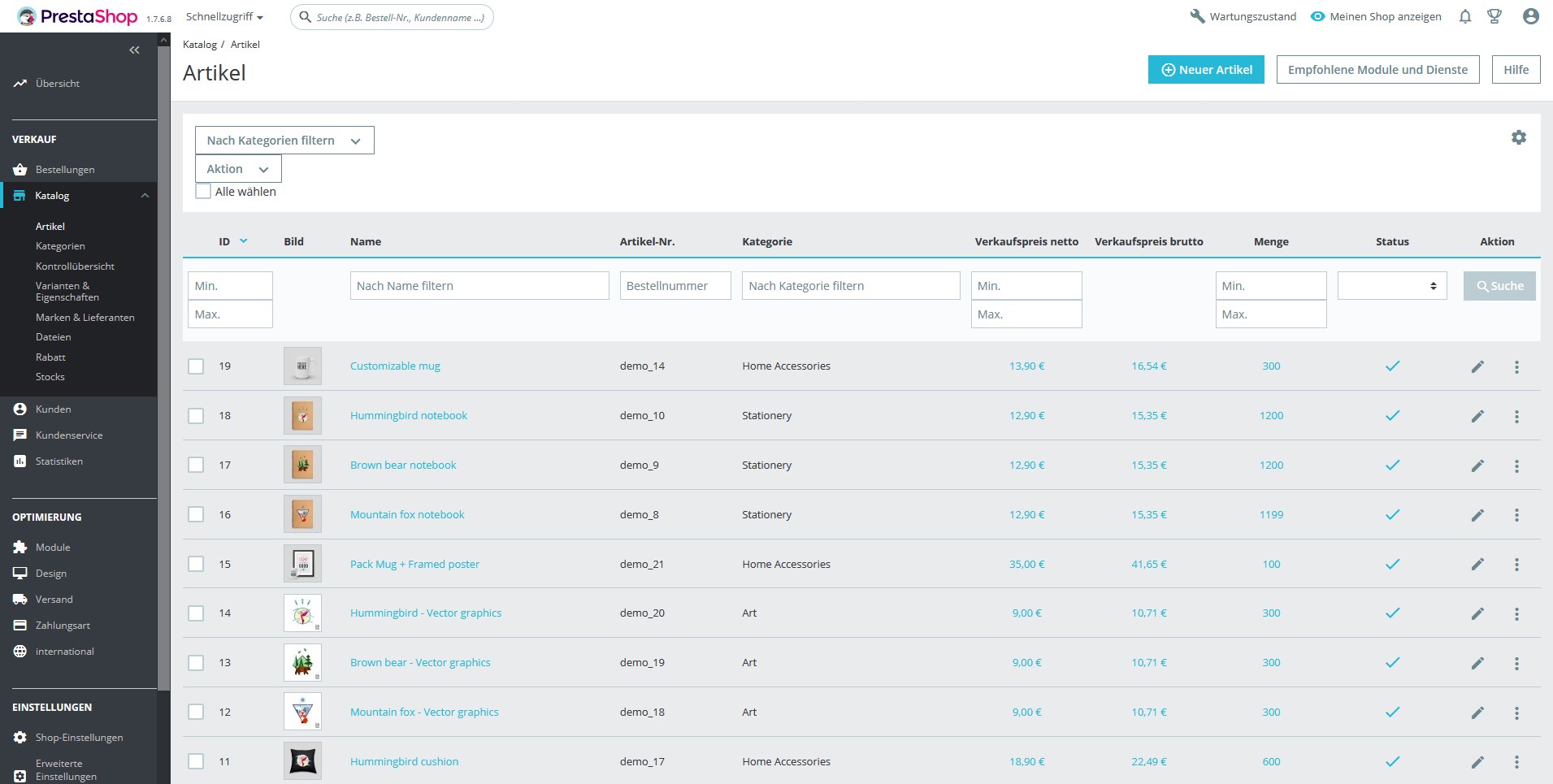The width and height of the screenshot is (1553, 784).
Task: Expand Nach Kategorien filtern dropdown
Action: [x=284, y=141]
